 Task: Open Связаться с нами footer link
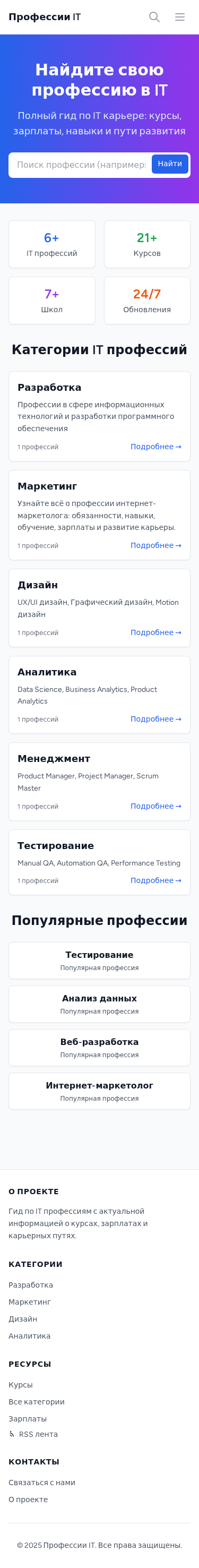tap(42, 1482)
